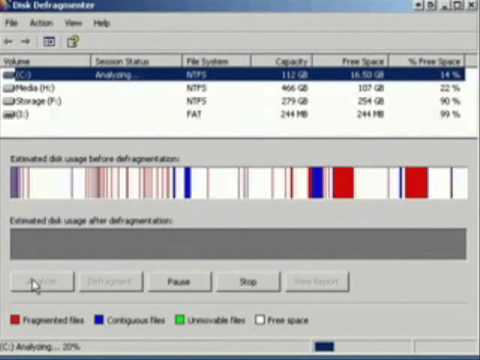Screen dimensions: 480x360
Task: Open the File menu
Action: click(11, 23)
